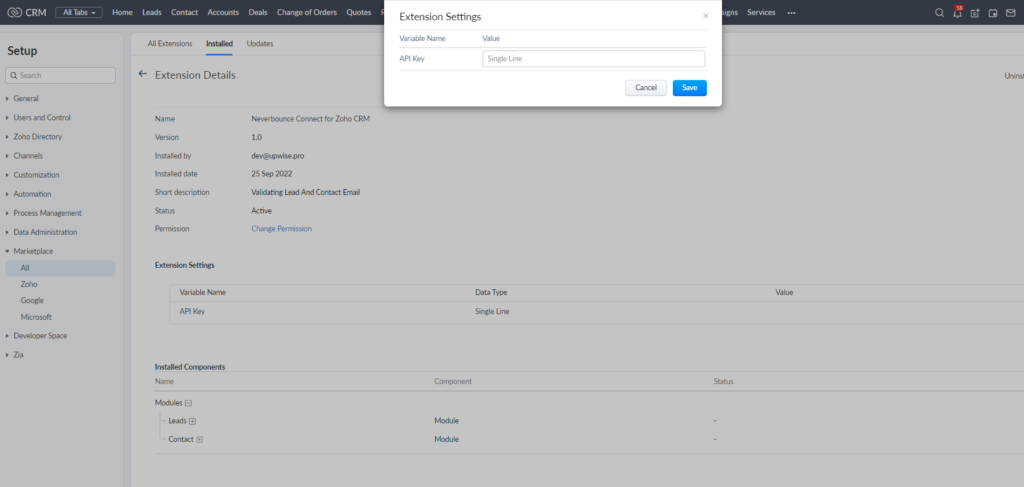Open Change of Orders tab
Screen dimensions: 1024x487
pos(307,12)
